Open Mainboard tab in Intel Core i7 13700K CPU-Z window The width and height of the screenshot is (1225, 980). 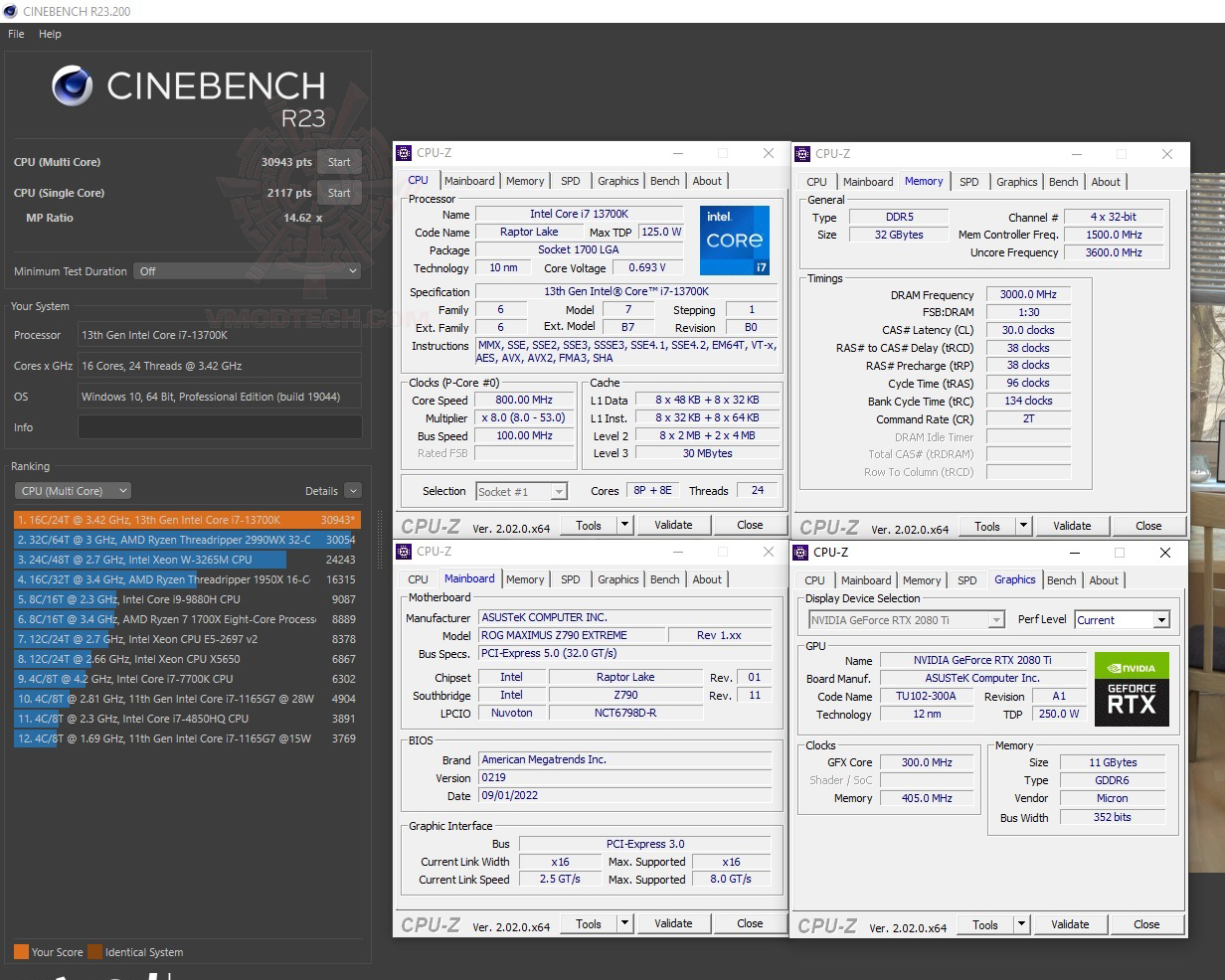click(469, 181)
